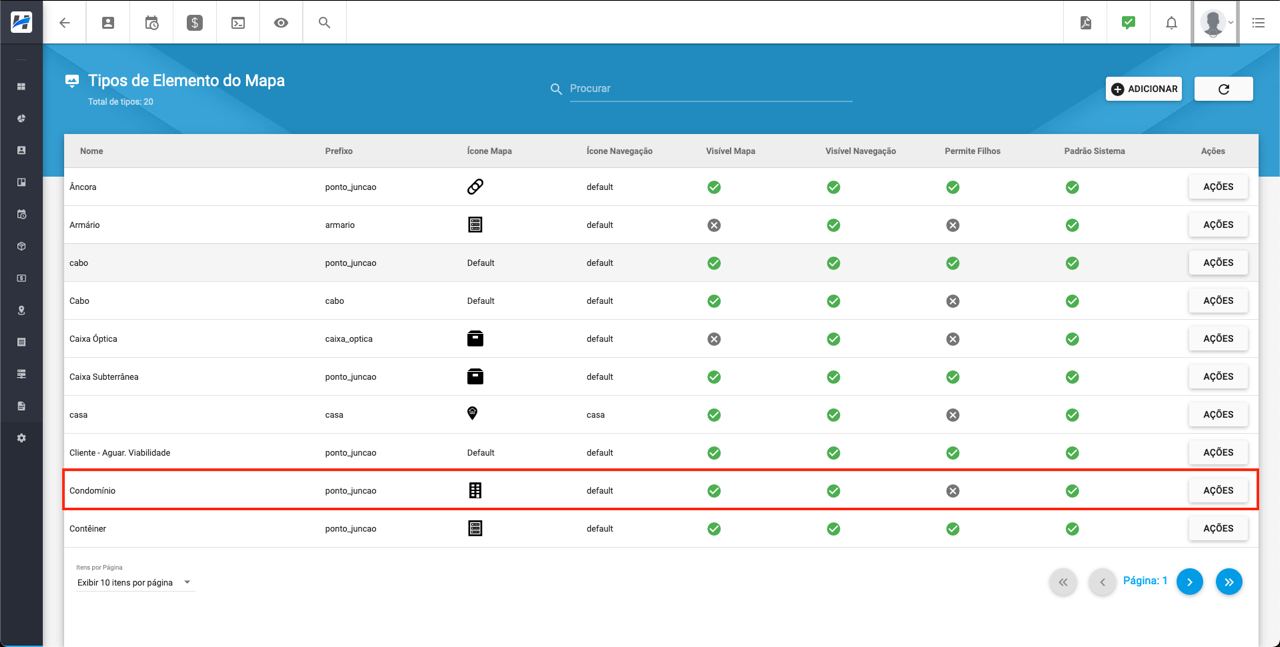Click Cabo's grey X under Permite Filhos
Viewport: 1280px width, 647px height.
953,301
